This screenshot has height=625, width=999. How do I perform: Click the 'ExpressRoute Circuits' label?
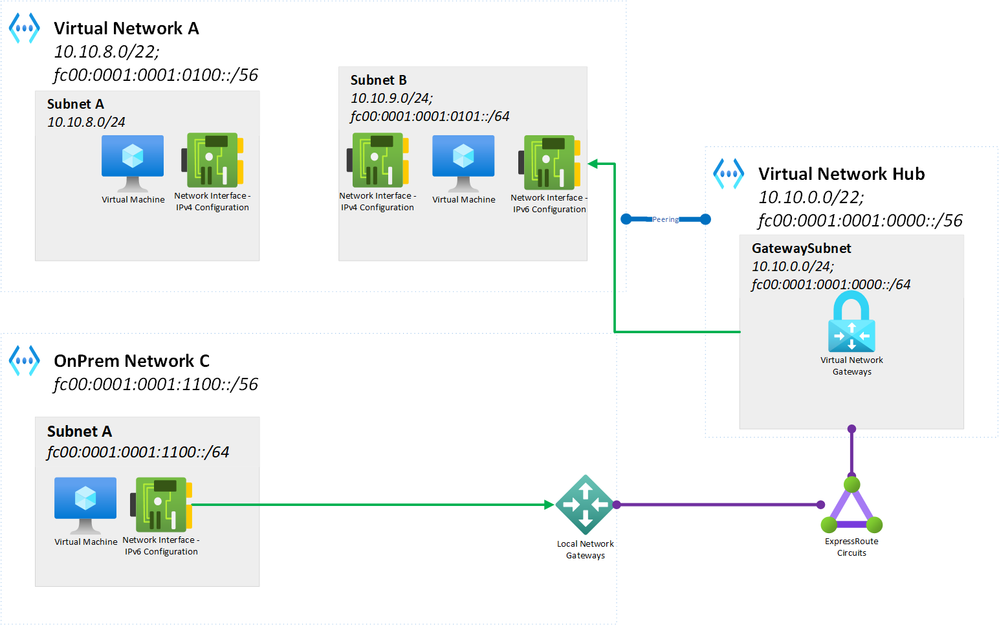coord(852,547)
